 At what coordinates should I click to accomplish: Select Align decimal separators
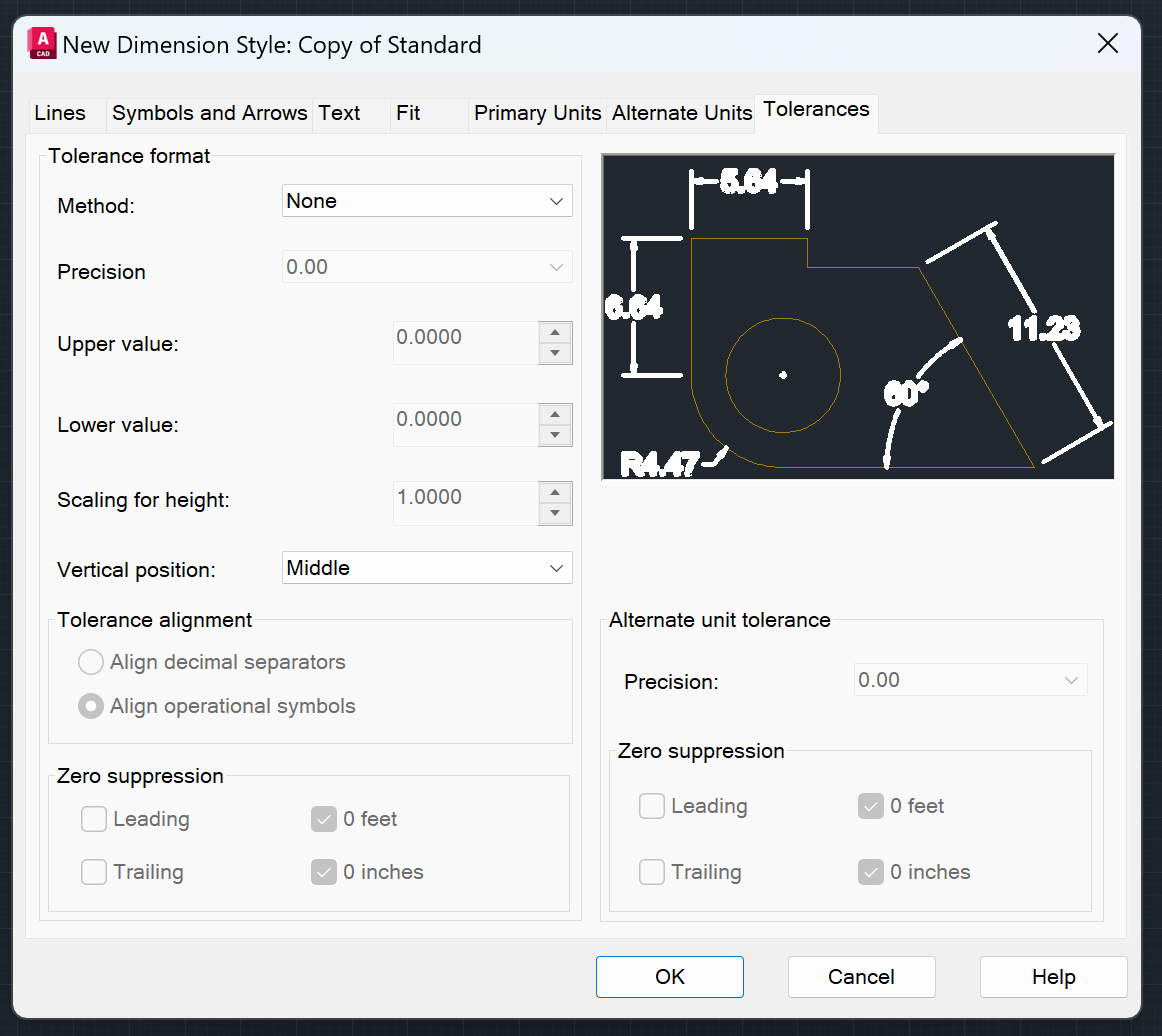(x=90, y=661)
